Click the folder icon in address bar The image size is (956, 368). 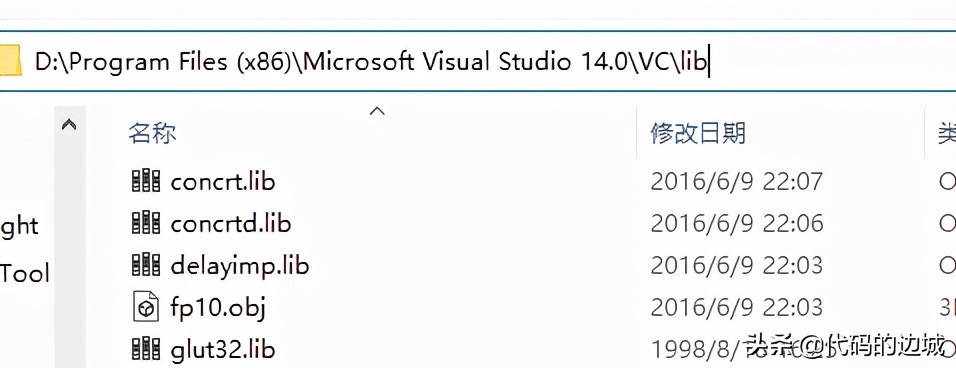[x=10, y=62]
